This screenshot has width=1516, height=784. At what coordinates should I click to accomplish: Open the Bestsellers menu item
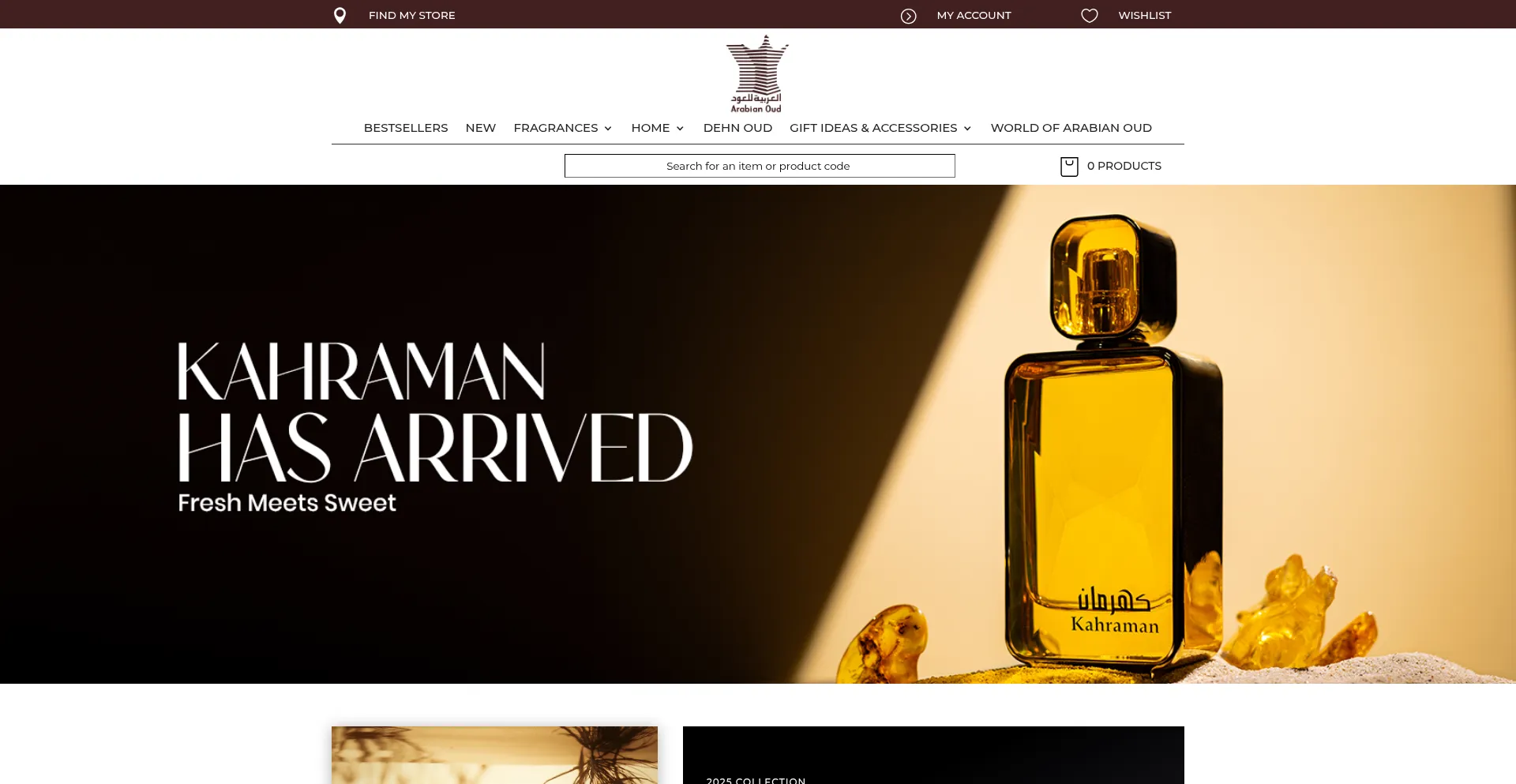406,128
